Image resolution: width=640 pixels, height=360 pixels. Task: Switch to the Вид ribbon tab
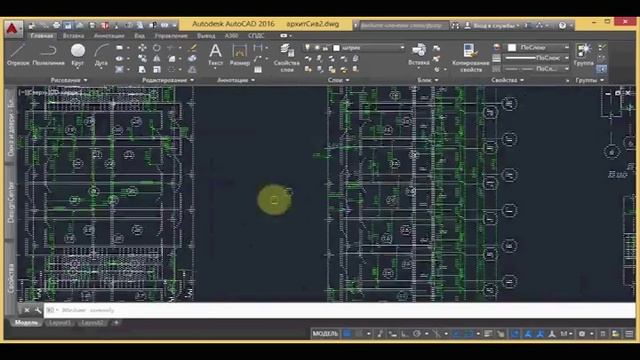[x=140, y=36]
